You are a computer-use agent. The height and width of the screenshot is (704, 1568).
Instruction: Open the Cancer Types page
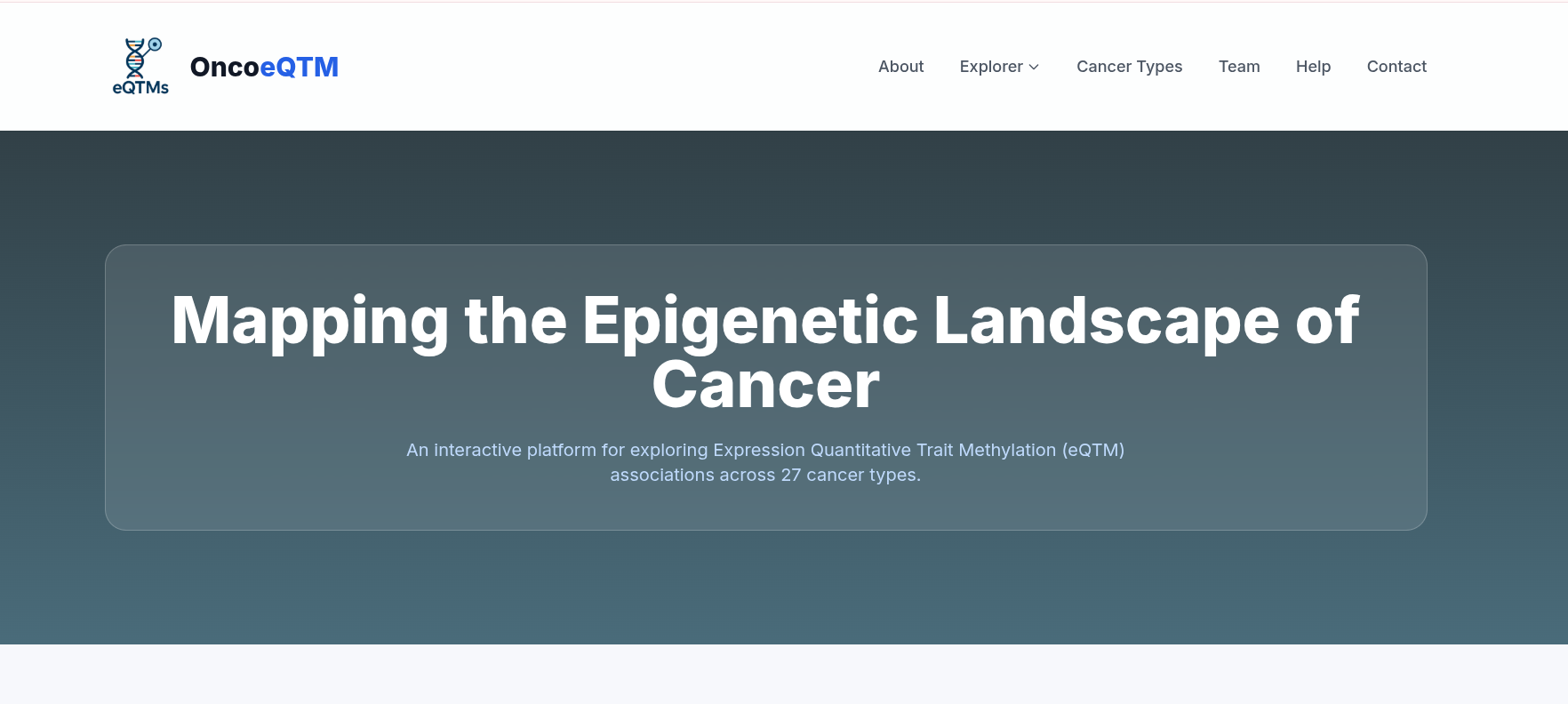click(1129, 67)
